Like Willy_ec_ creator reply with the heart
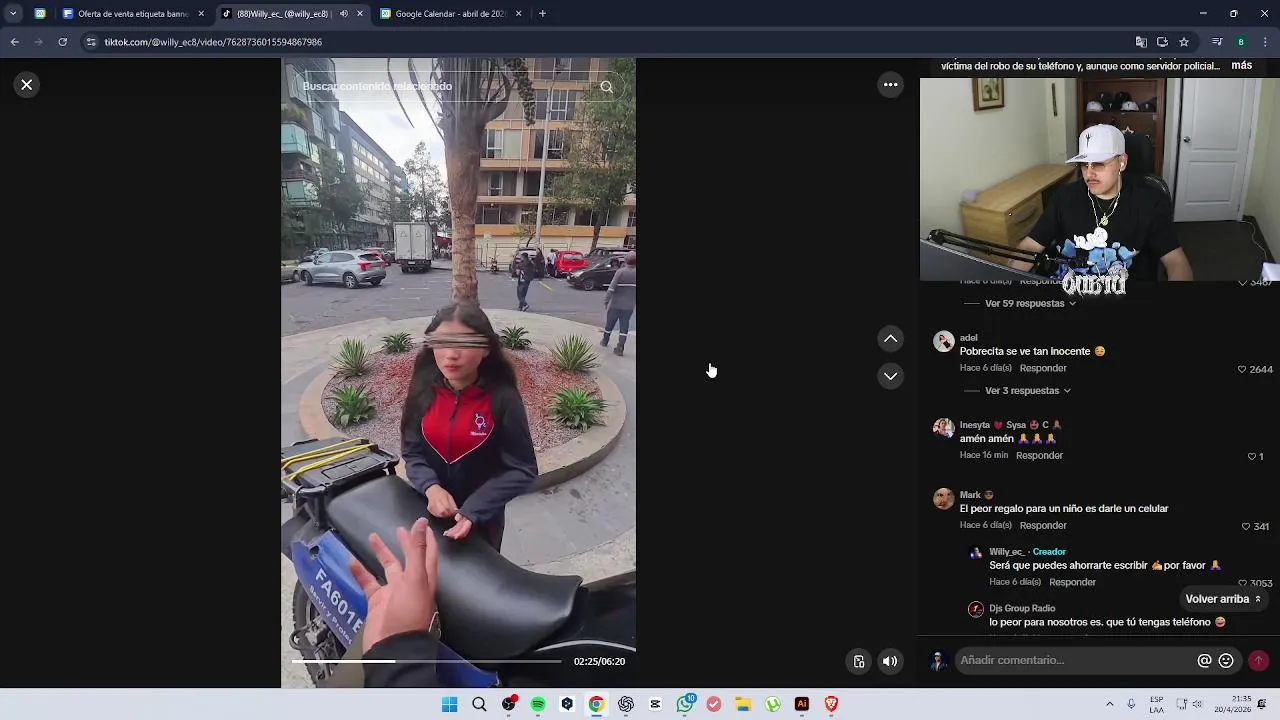1280x720 pixels. click(1242, 583)
